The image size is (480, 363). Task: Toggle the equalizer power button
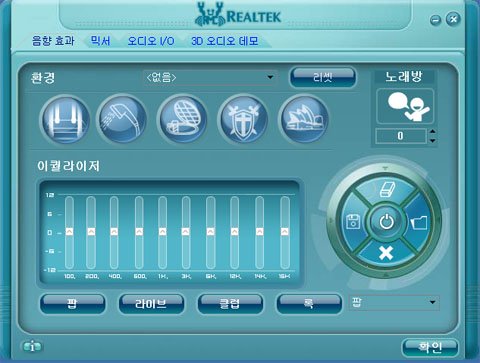[386, 222]
